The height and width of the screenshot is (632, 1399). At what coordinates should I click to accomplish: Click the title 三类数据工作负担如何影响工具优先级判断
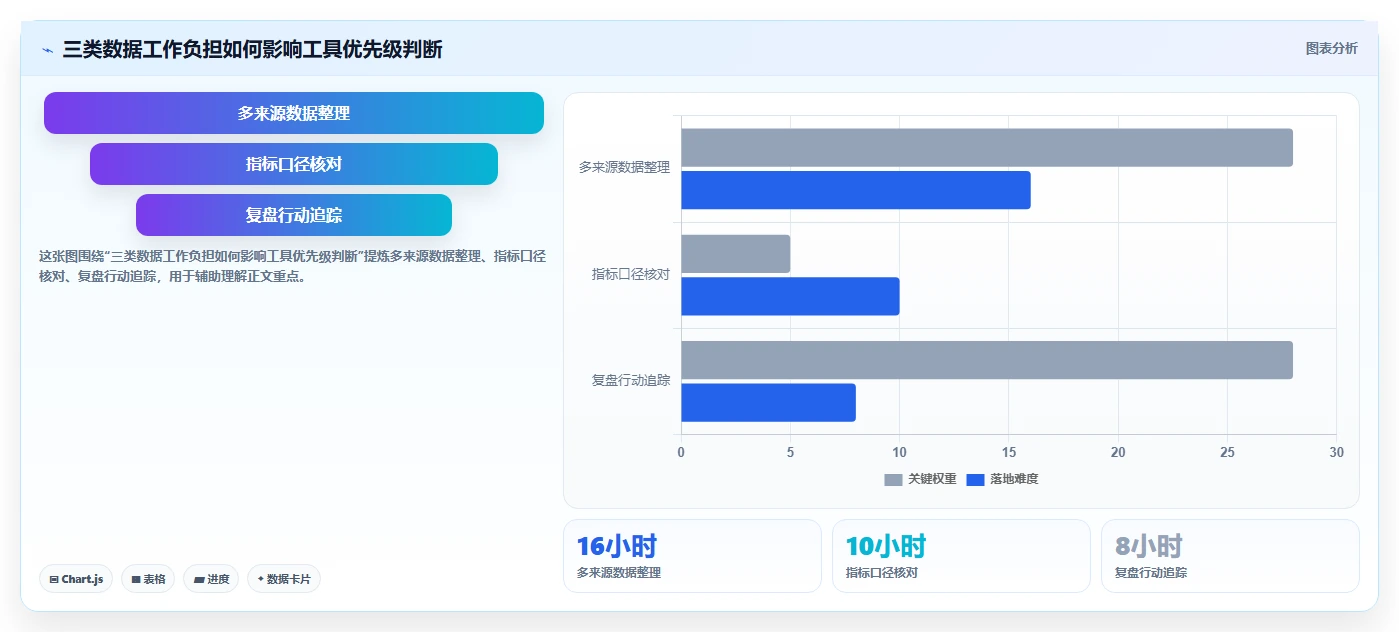252,49
